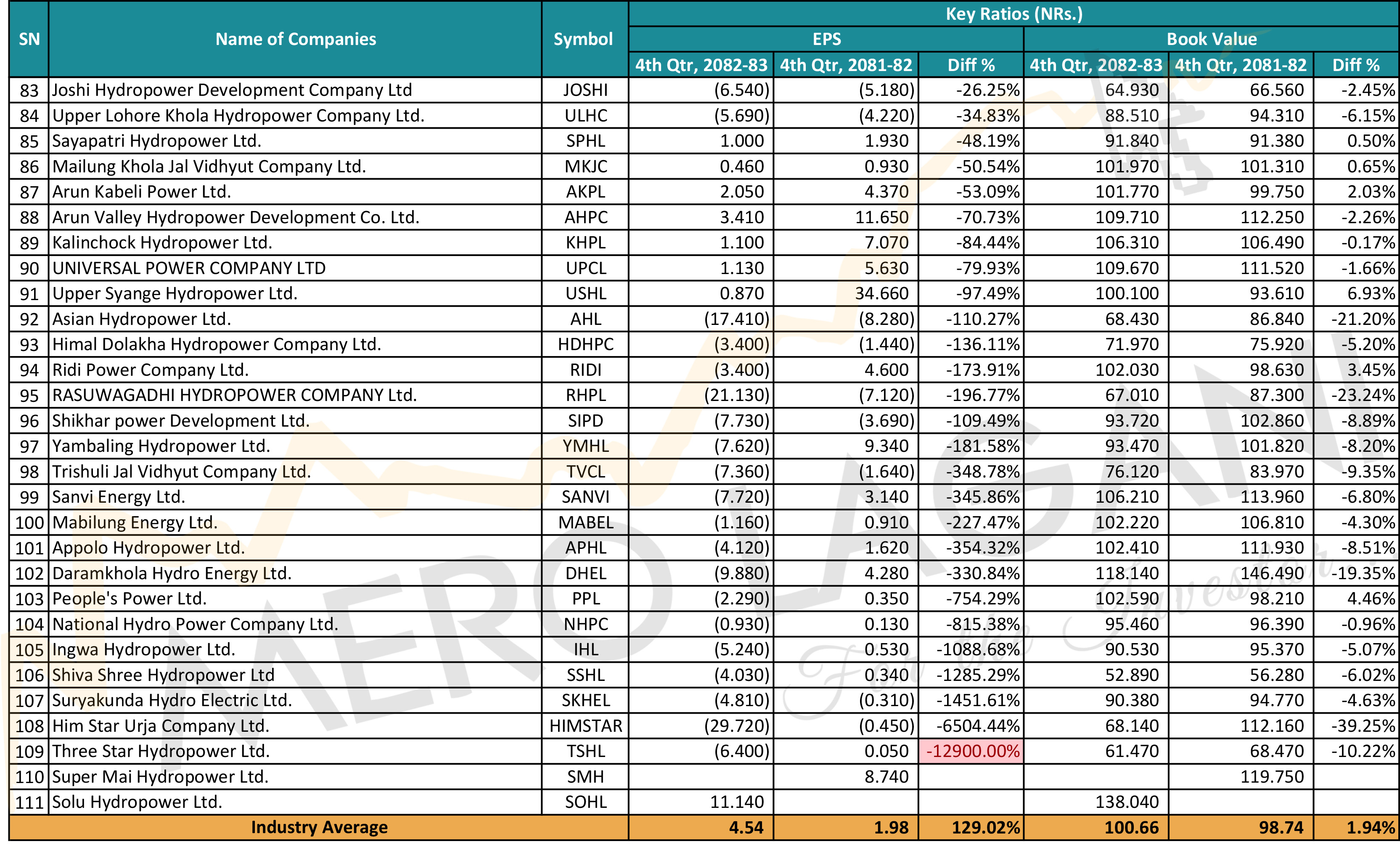The image size is (1400, 844).
Task: Click 'Mailung Khola Jal Vidhyut Company Ltd.'
Action: tap(209, 166)
